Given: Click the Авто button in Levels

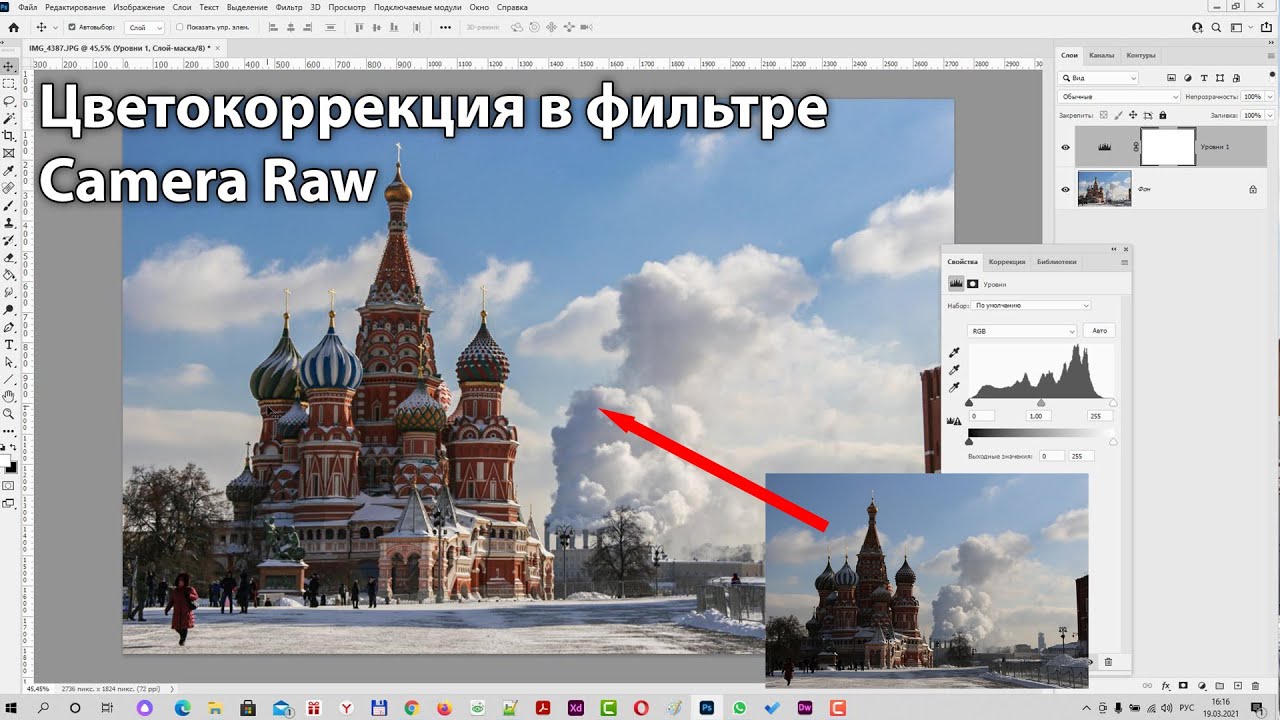Looking at the screenshot, I should tap(1100, 330).
